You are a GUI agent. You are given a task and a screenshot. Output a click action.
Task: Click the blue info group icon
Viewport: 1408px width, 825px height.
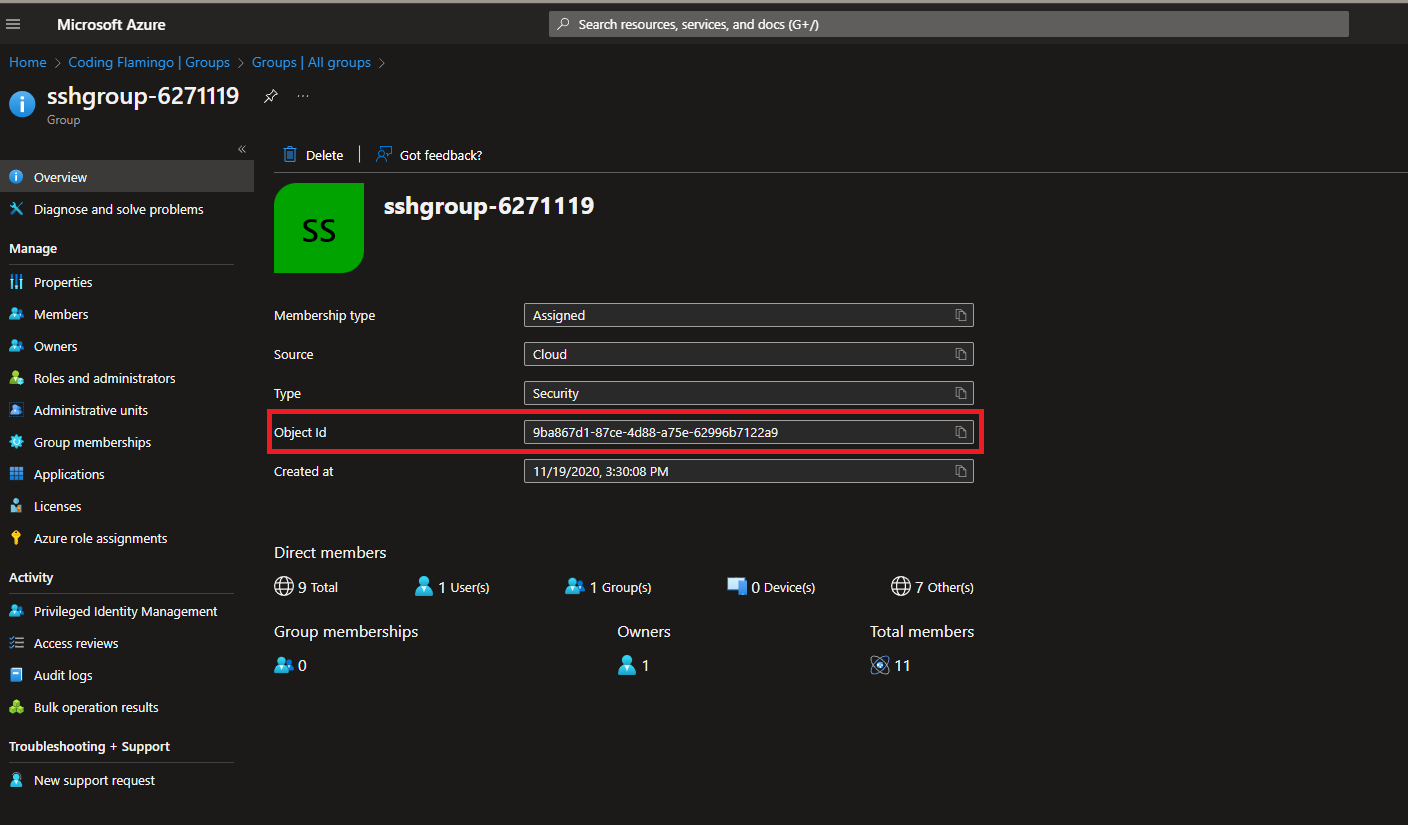pyautogui.click(x=22, y=104)
